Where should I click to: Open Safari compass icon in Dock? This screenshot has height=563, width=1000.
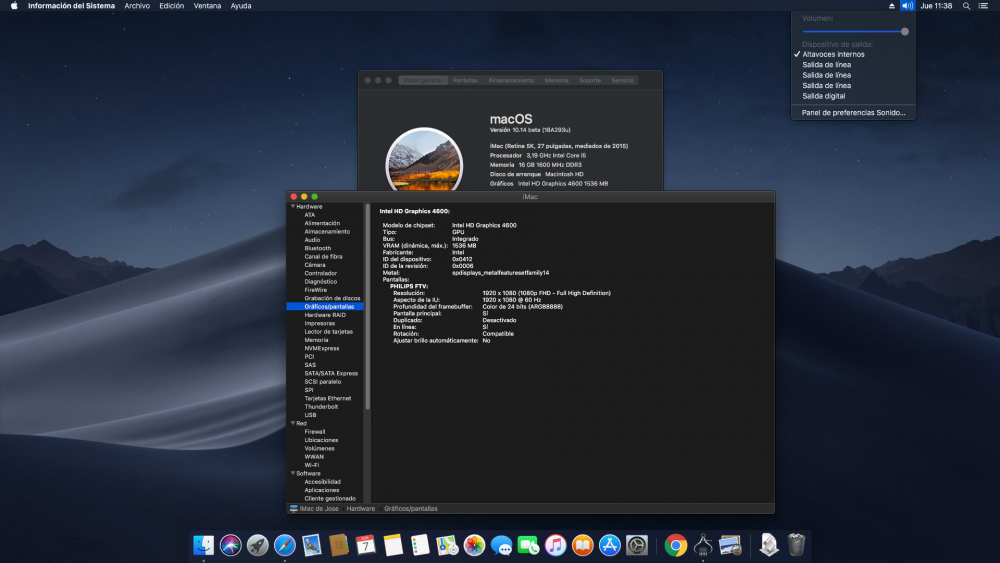284,545
